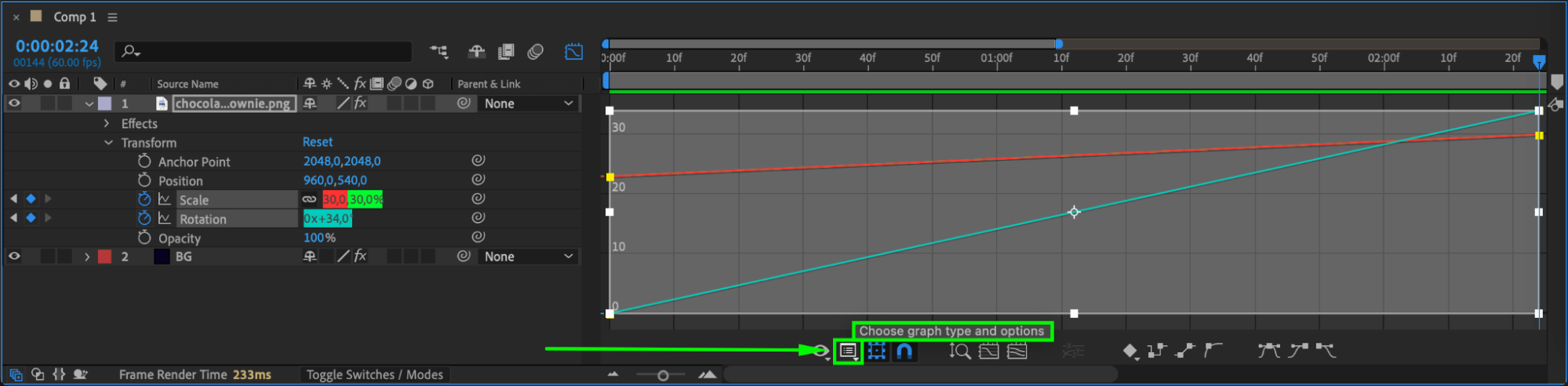
Task: Expand or collapse In/Out/Duration panes
Action: tap(59, 375)
